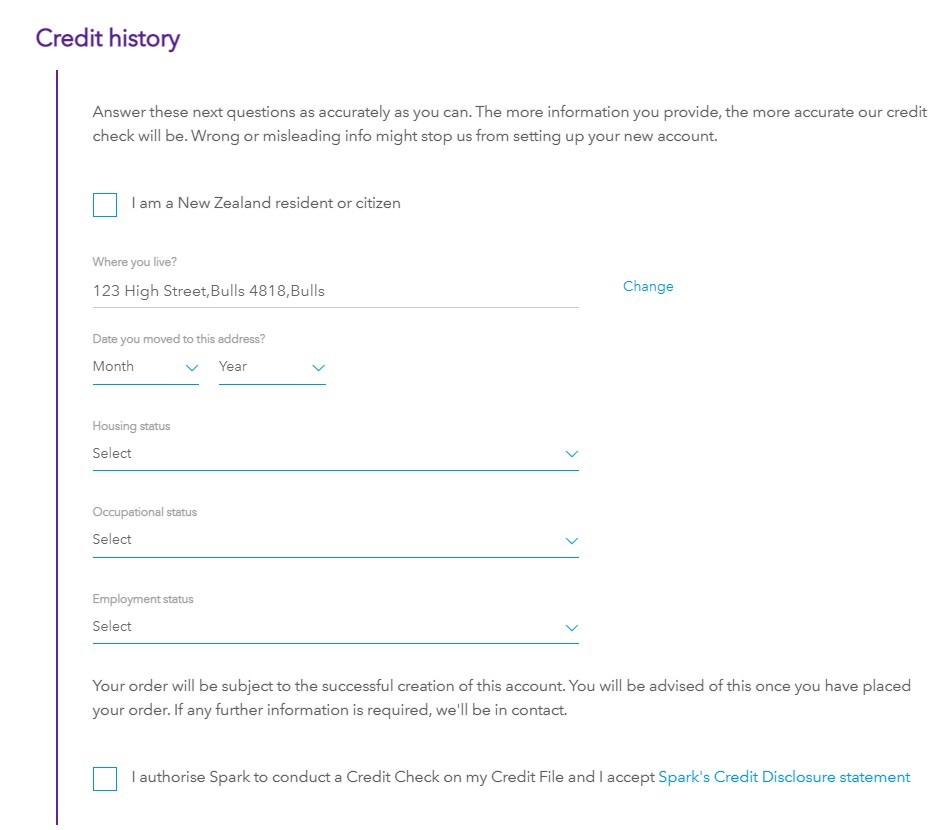Click the Where you live address field
938x830 pixels.
(335, 291)
